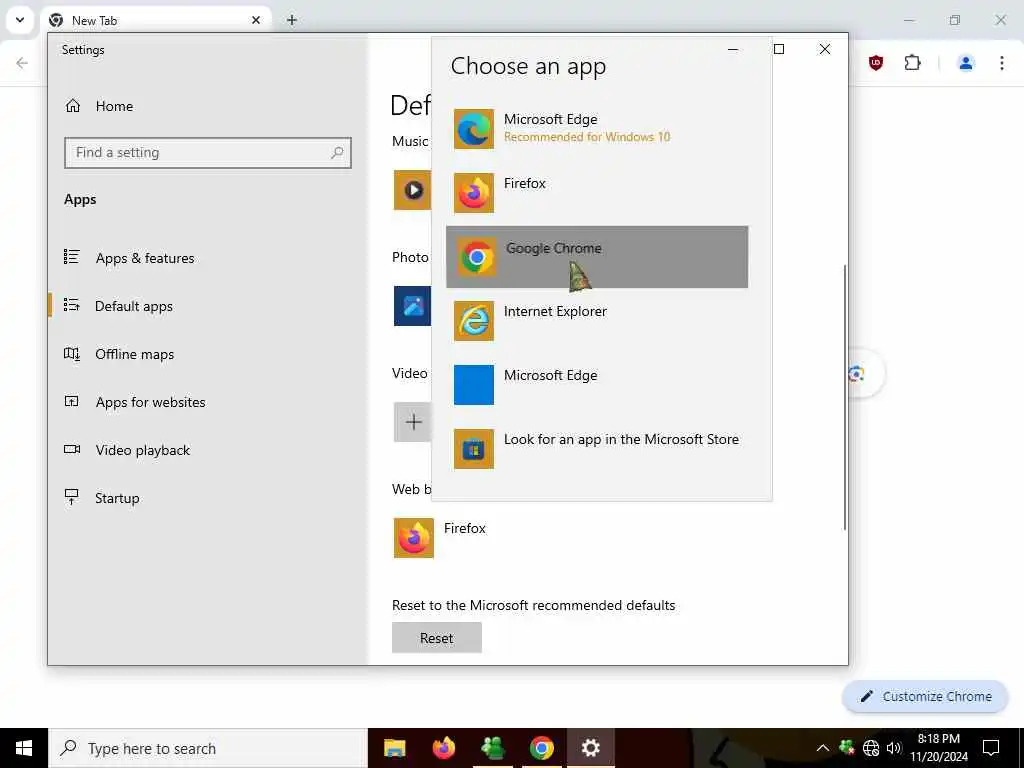Viewport: 1024px width, 768px height.
Task: Click the Chrome back arrow
Action: (22, 63)
